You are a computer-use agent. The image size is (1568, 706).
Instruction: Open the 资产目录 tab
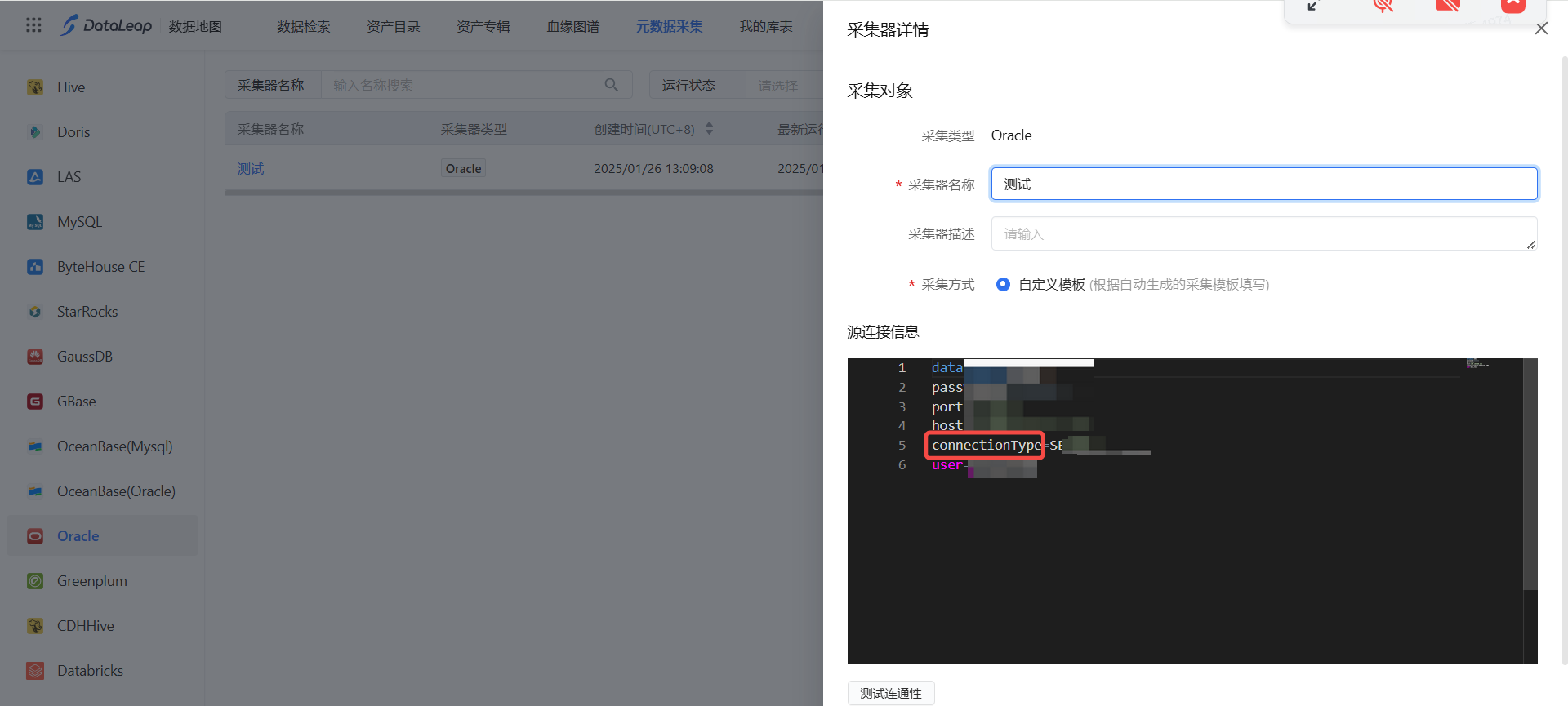click(394, 26)
